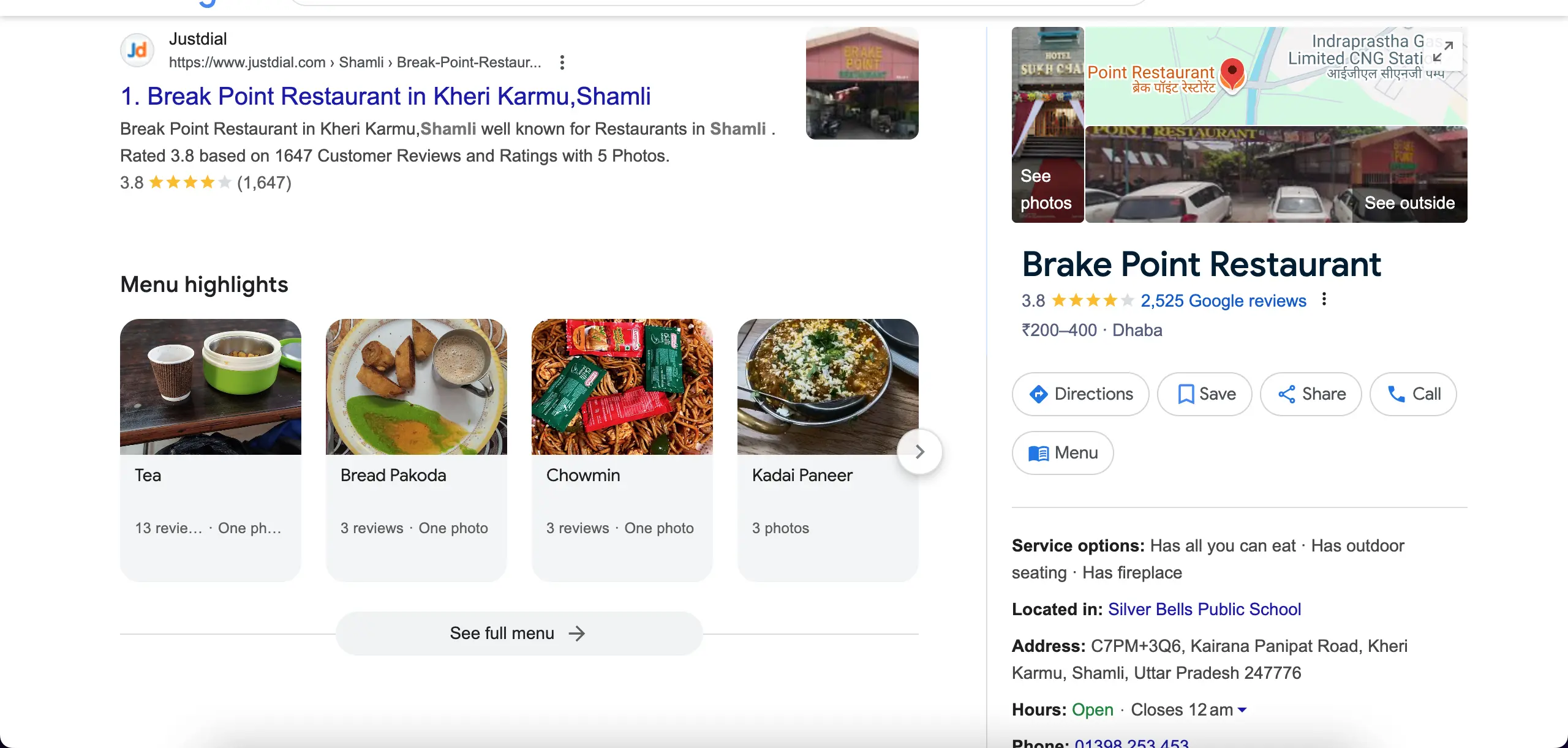The image size is (1568, 748).
Task: Open the Menu button in knowledge panel
Action: [1063, 453]
